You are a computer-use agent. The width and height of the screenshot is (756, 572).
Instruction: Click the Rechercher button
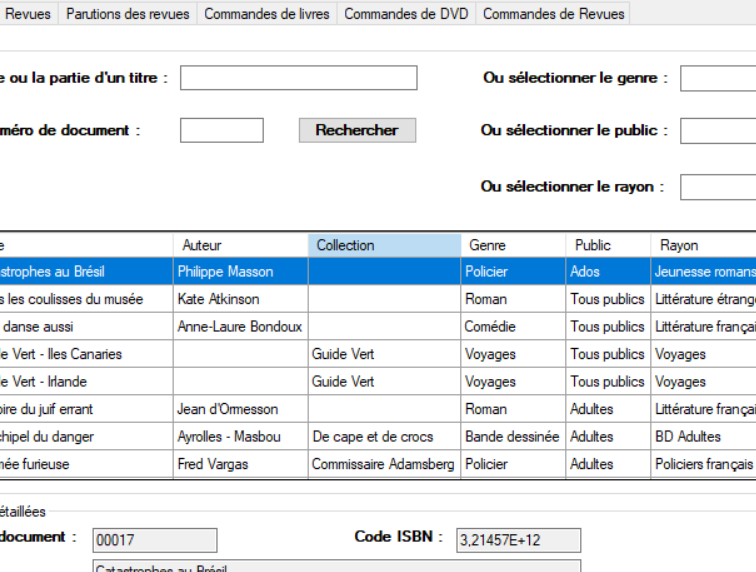click(x=357, y=130)
